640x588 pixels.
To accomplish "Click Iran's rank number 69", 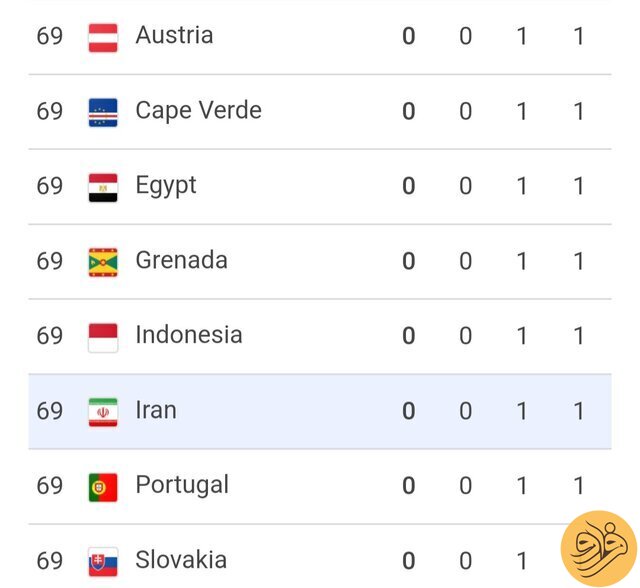I will [50, 411].
